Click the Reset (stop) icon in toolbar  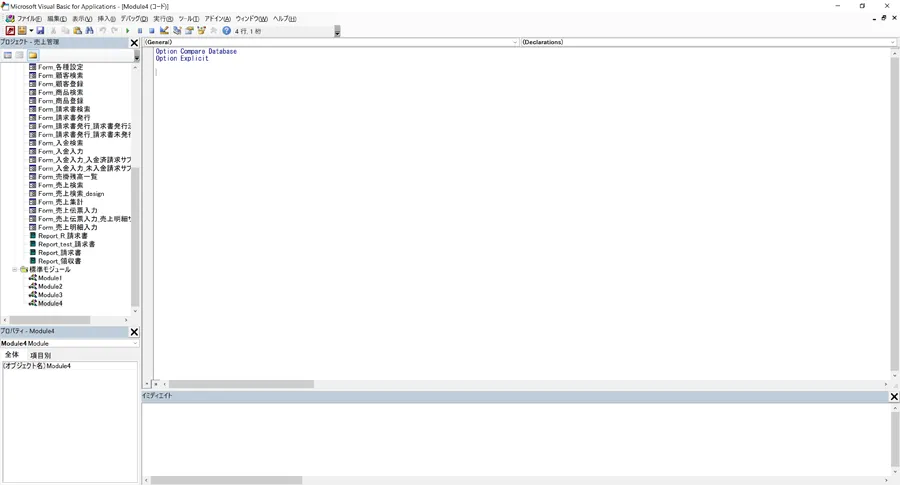coord(151,31)
